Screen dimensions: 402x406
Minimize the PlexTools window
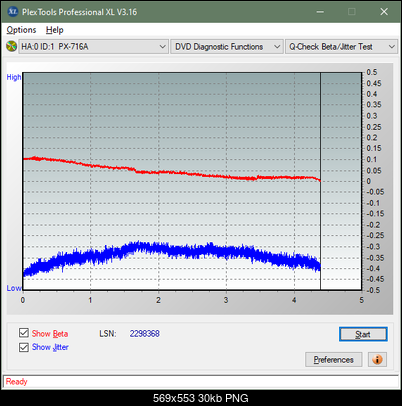click(320, 12)
